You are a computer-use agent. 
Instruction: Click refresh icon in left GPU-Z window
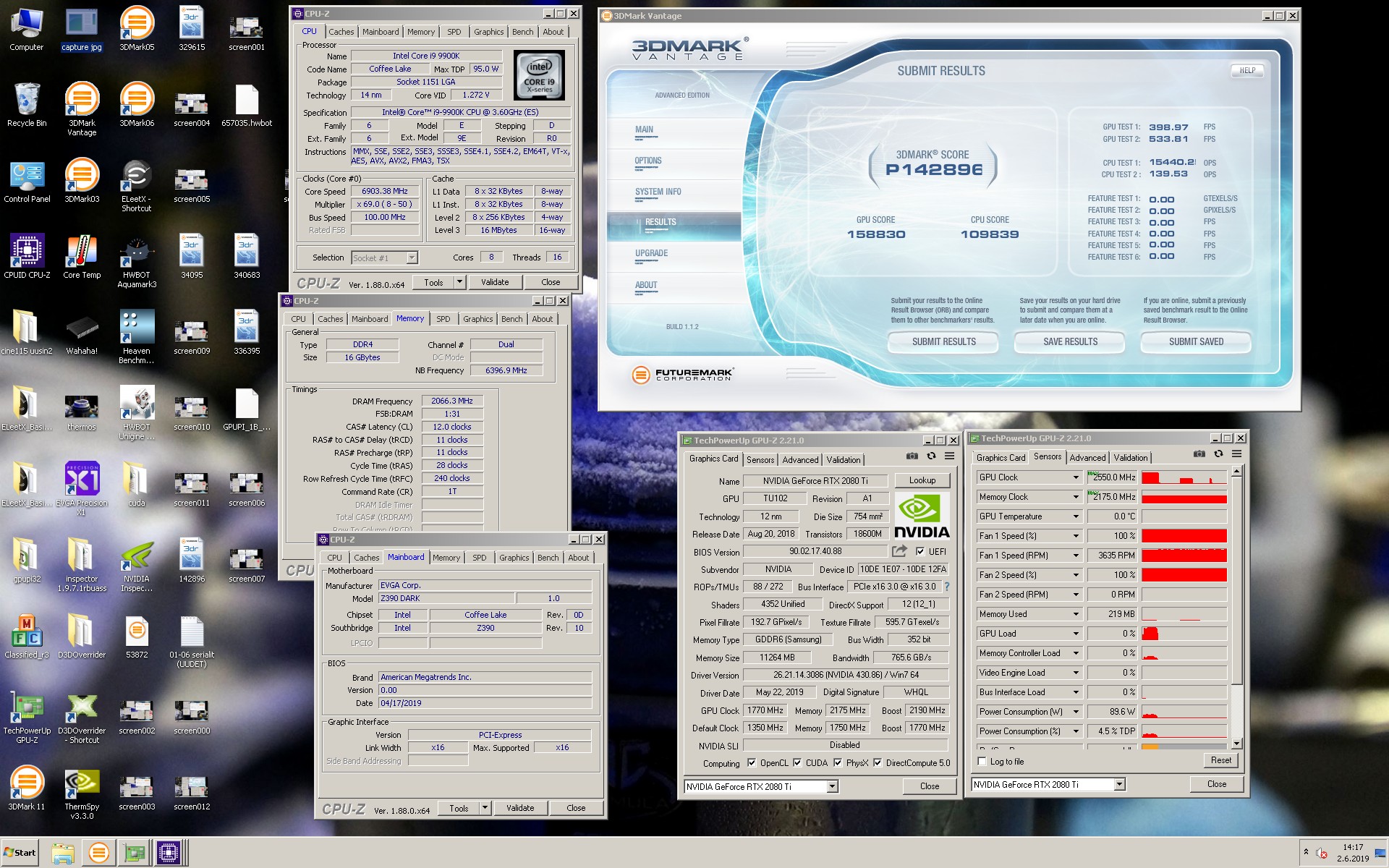[931, 456]
